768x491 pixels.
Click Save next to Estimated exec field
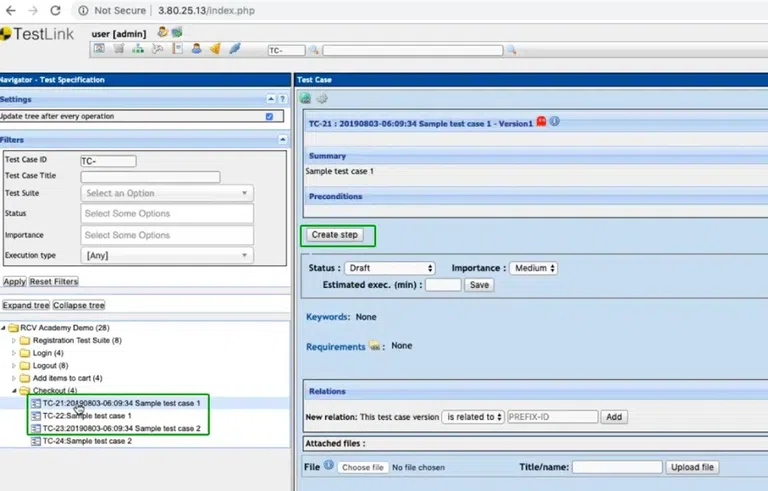click(x=479, y=285)
